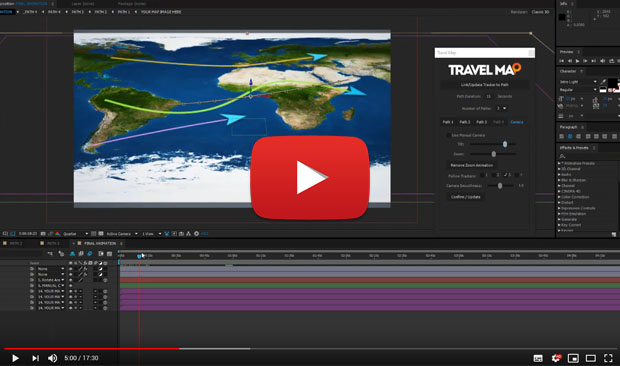Switch to the Path 2 tab in Travel Map
Image resolution: width=620 pixels, height=366 pixels.
click(465, 122)
